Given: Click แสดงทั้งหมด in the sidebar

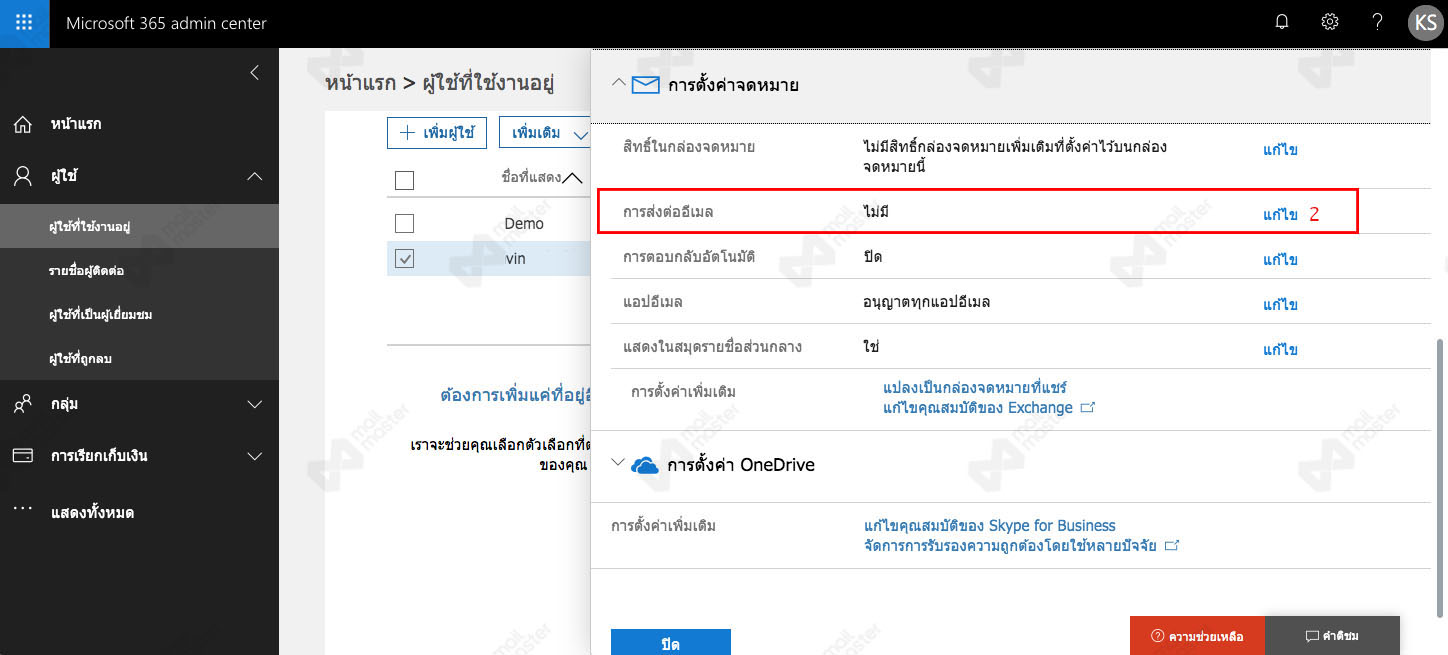Looking at the screenshot, I should pos(92,512).
